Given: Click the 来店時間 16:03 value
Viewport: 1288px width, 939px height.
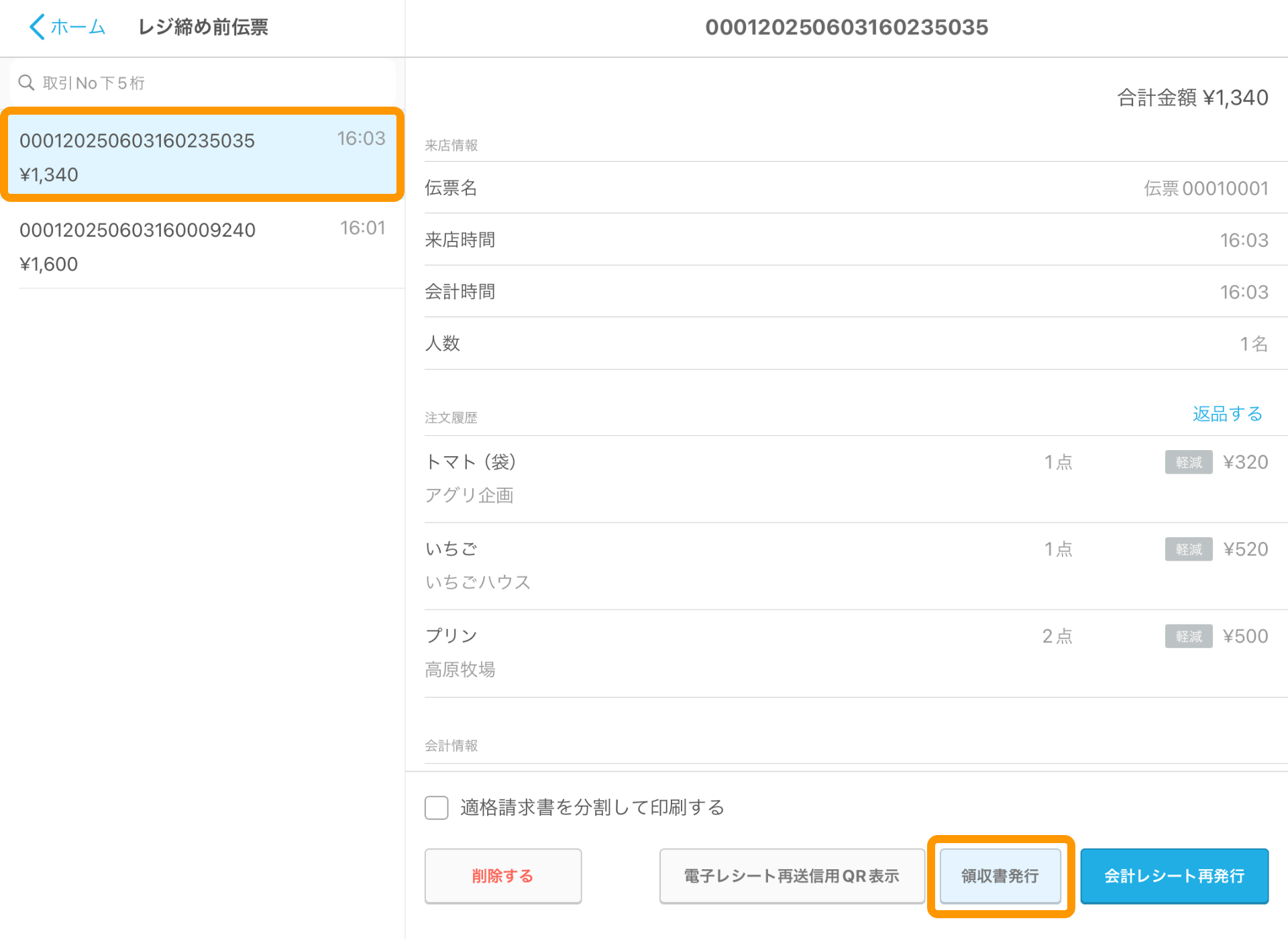Looking at the screenshot, I should [x=1244, y=240].
